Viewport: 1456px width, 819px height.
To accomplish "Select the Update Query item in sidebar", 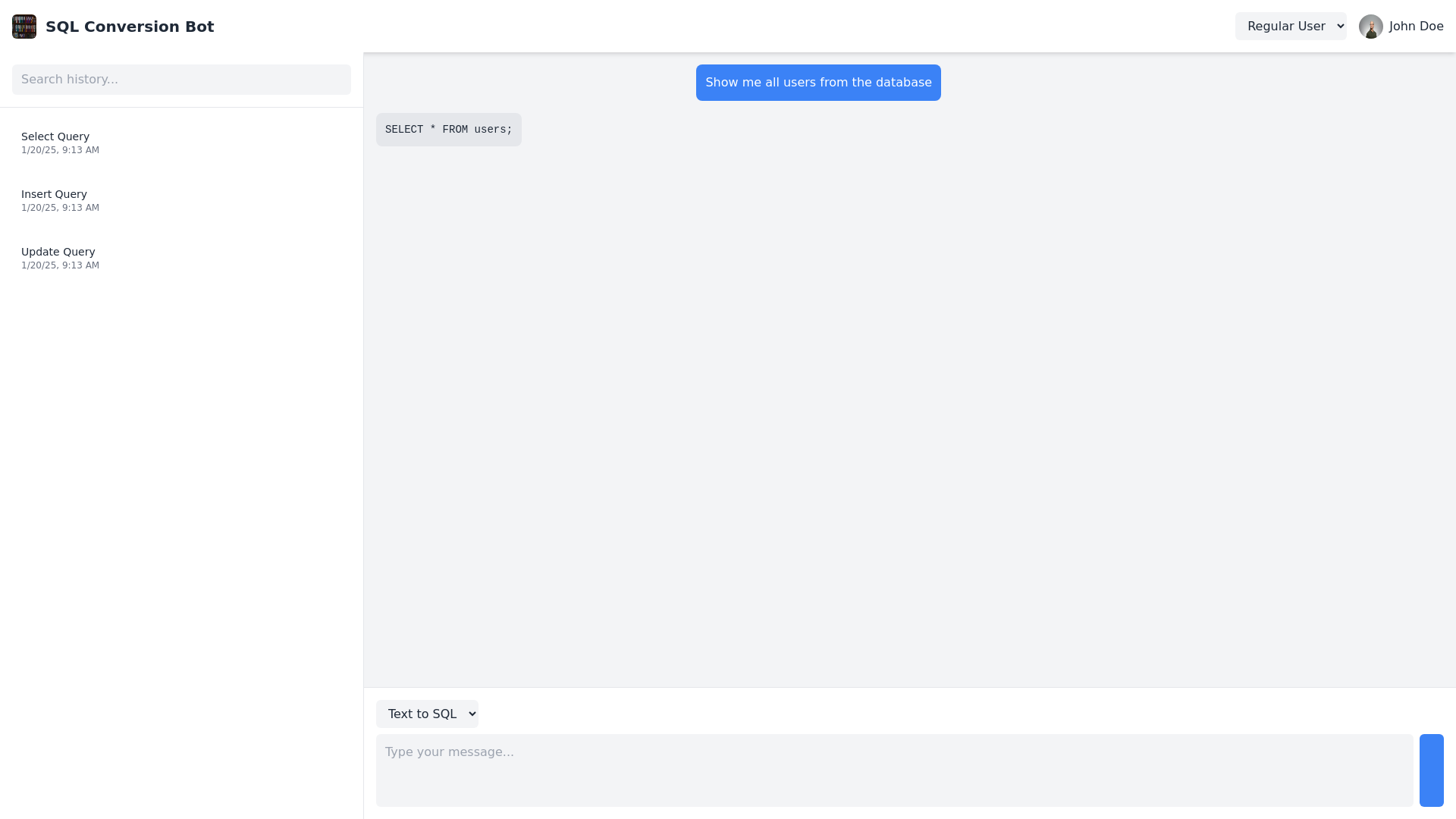I will point(181,257).
